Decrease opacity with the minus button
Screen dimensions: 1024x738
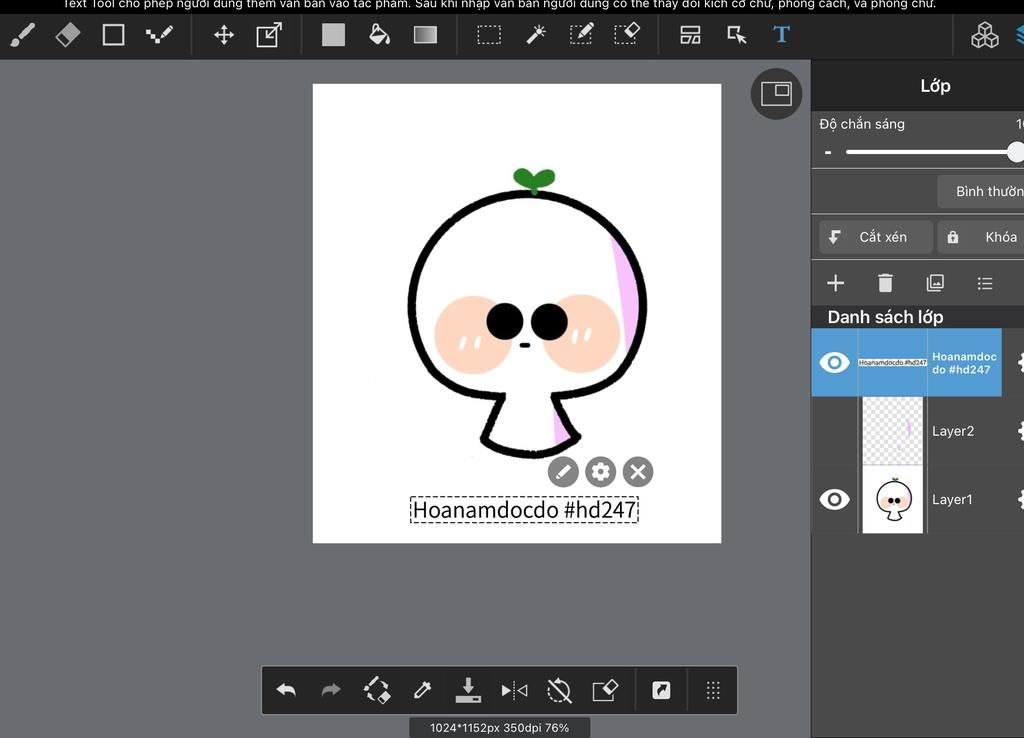[x=828, y=152]
